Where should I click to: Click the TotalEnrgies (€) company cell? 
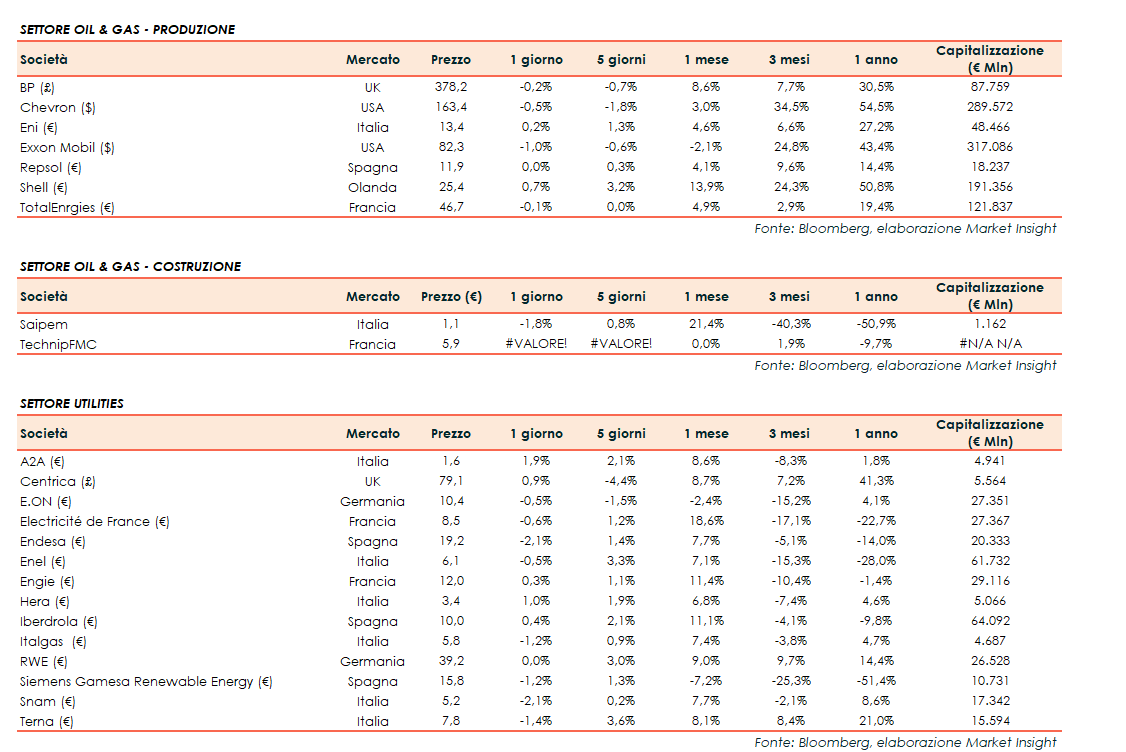pyautogui.click(x=67, y=207)
